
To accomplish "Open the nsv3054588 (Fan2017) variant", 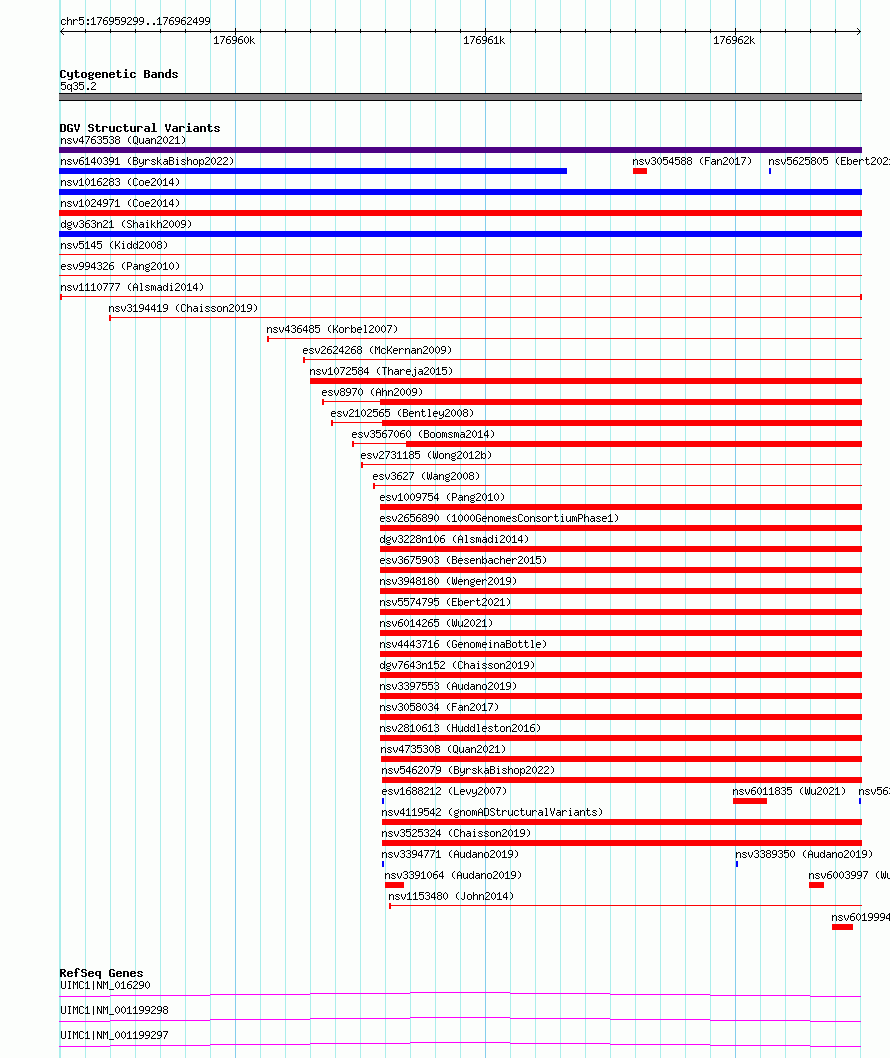I will pyautogui.click(x=692, y=161).
